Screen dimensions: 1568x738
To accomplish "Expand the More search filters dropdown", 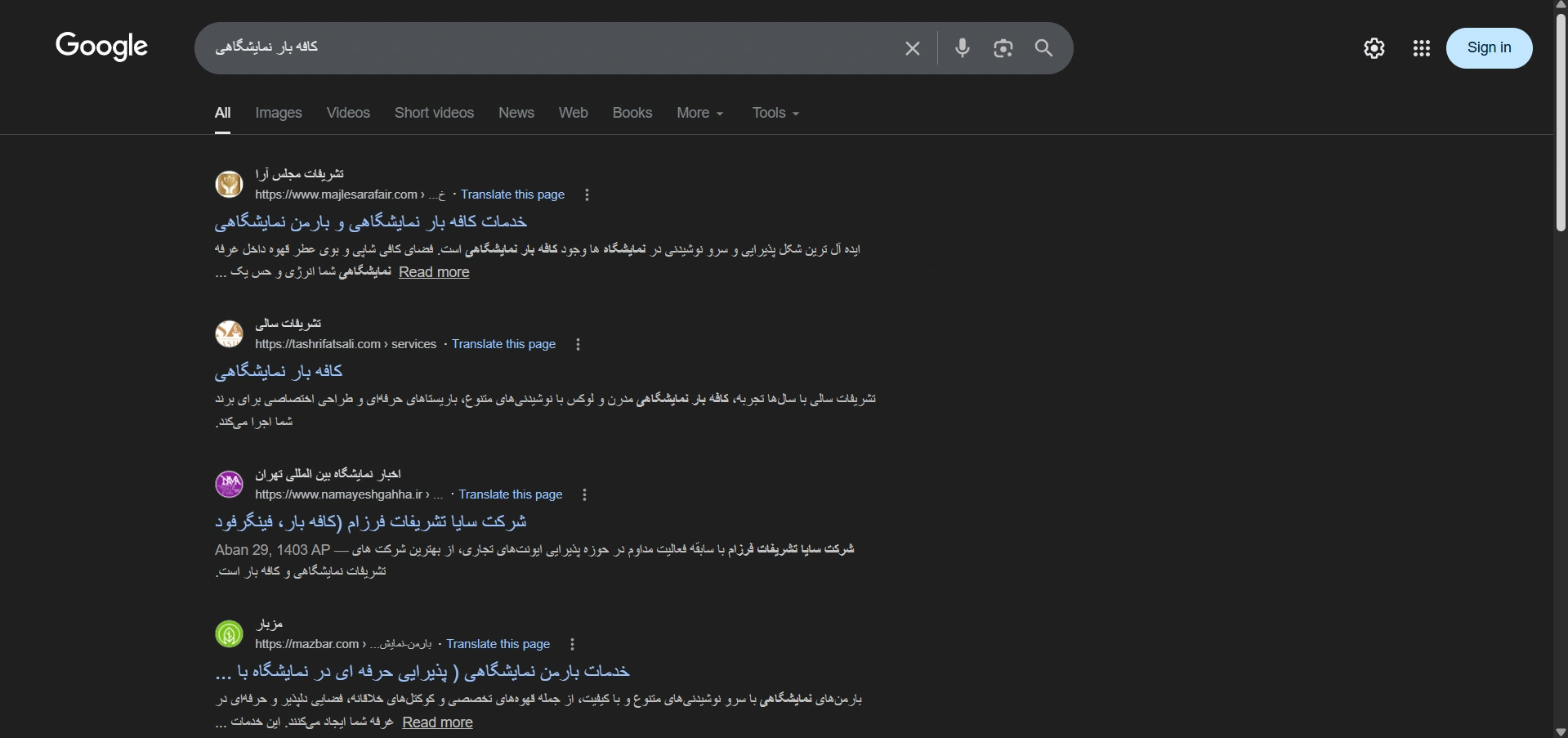I will pos(700,113).
